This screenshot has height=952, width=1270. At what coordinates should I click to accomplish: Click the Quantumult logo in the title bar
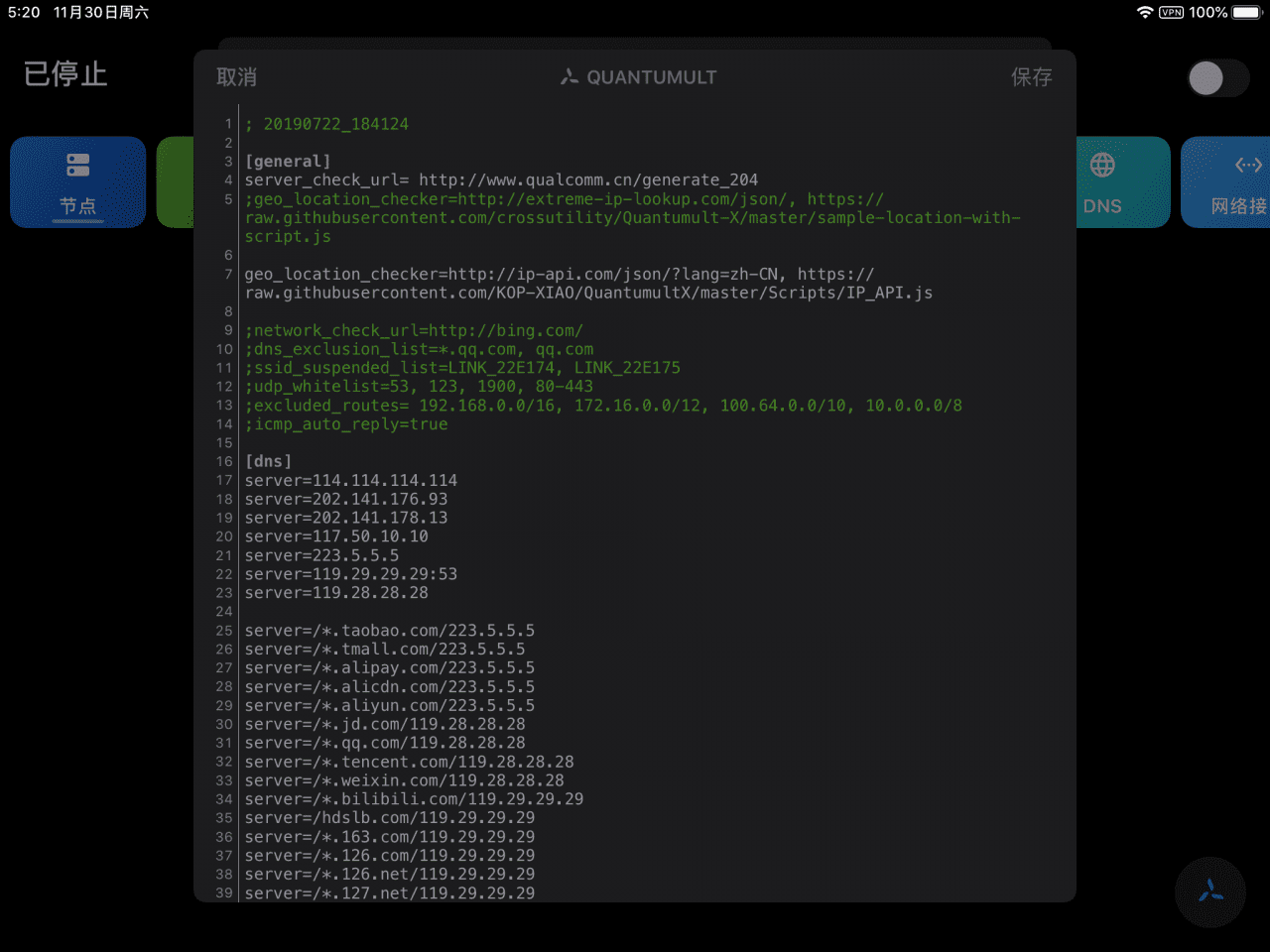coord(570,76)
